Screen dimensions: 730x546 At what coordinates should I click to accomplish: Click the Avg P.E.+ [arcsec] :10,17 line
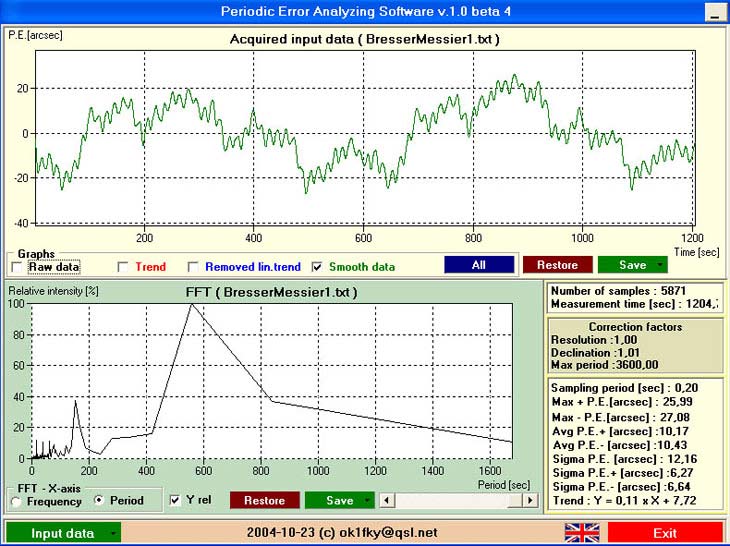tap(620, 431)
